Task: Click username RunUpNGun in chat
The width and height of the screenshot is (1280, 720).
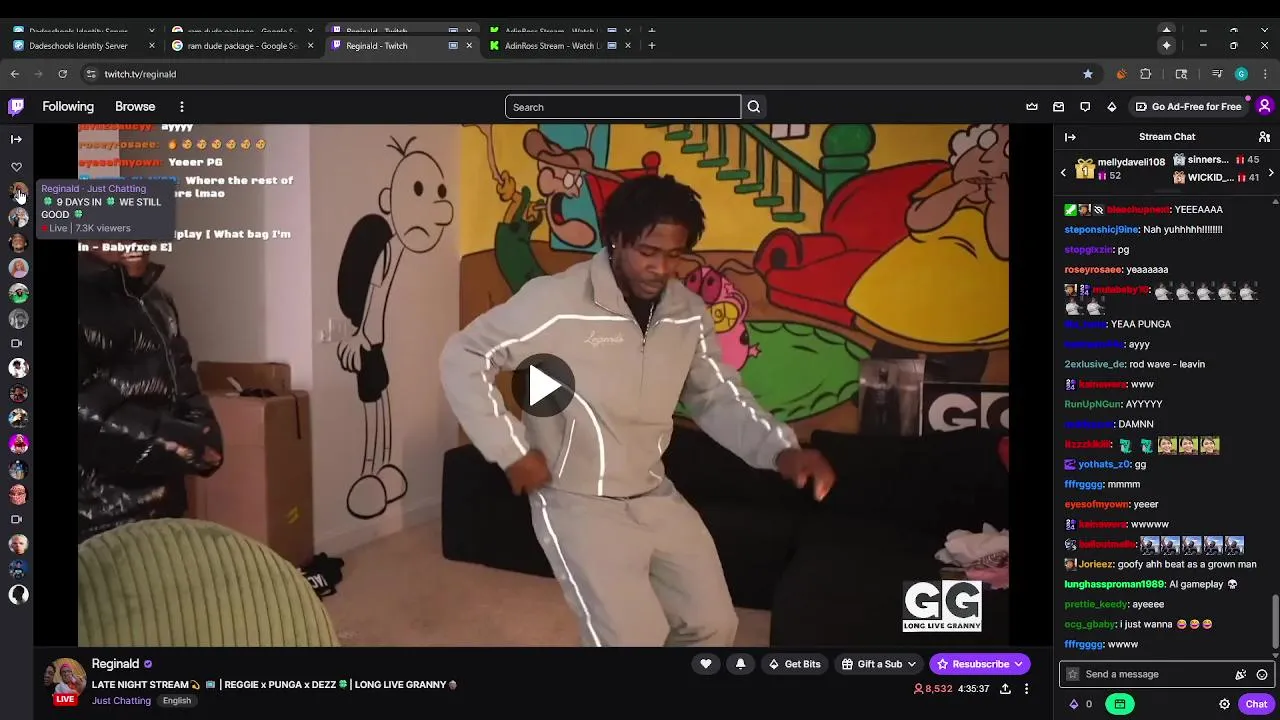Action: (x=1092, y=404)
